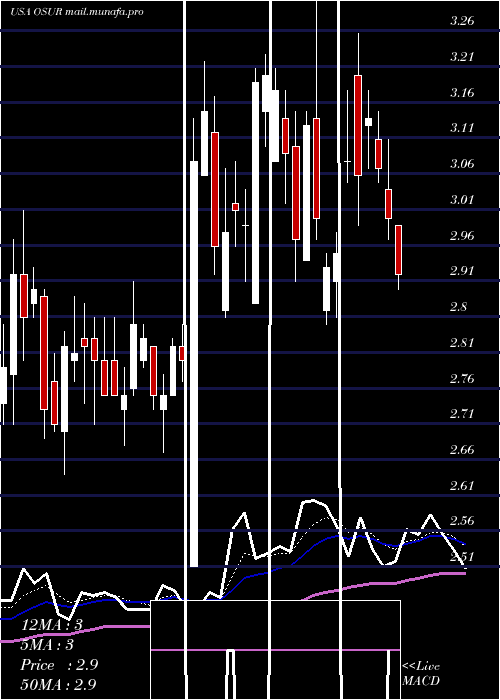Click the 2.71 price axis label
This screenshot has width=500, height=700.
tap(462, 414)
